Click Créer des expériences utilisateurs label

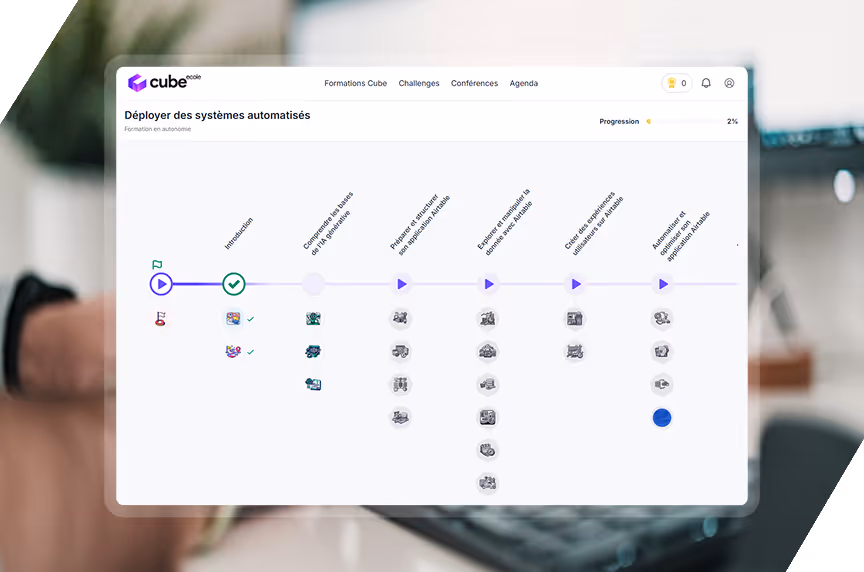(594, 223)
